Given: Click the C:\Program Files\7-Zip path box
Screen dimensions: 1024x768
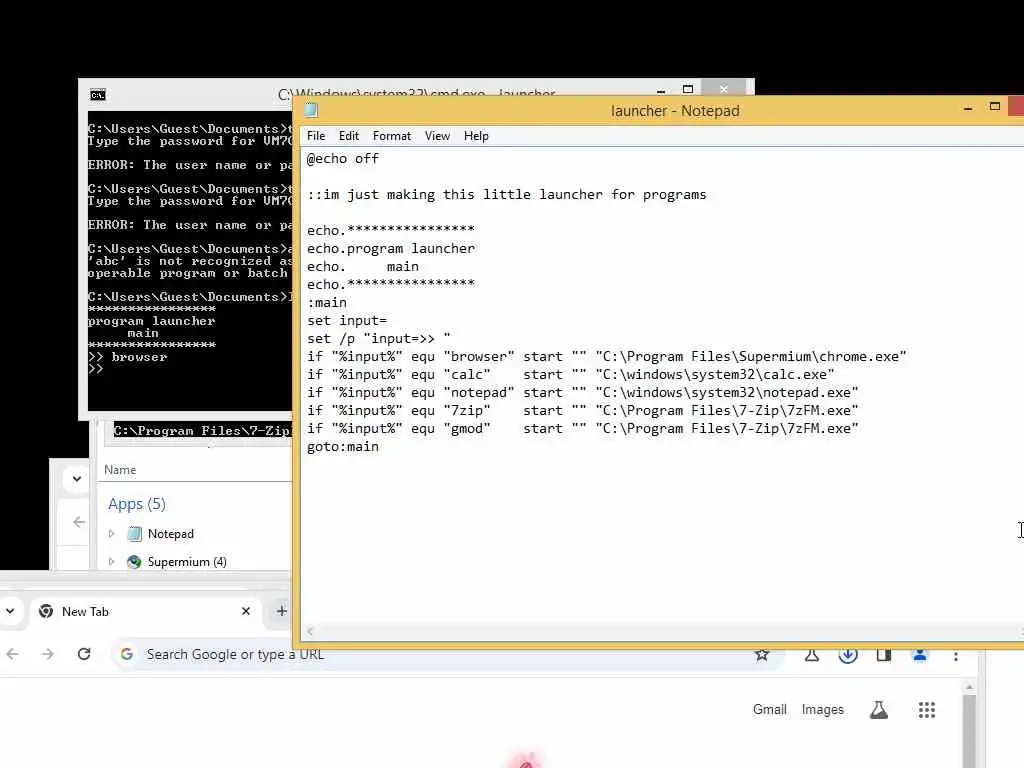Looking at the screenshot, I should tap(202, 431).
